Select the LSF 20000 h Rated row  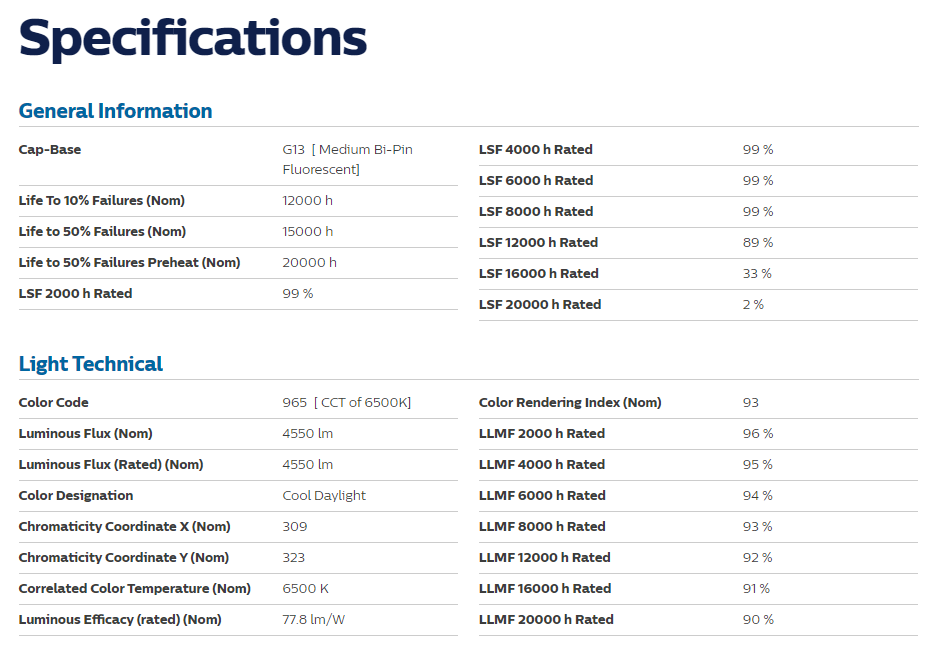[698, 305]
